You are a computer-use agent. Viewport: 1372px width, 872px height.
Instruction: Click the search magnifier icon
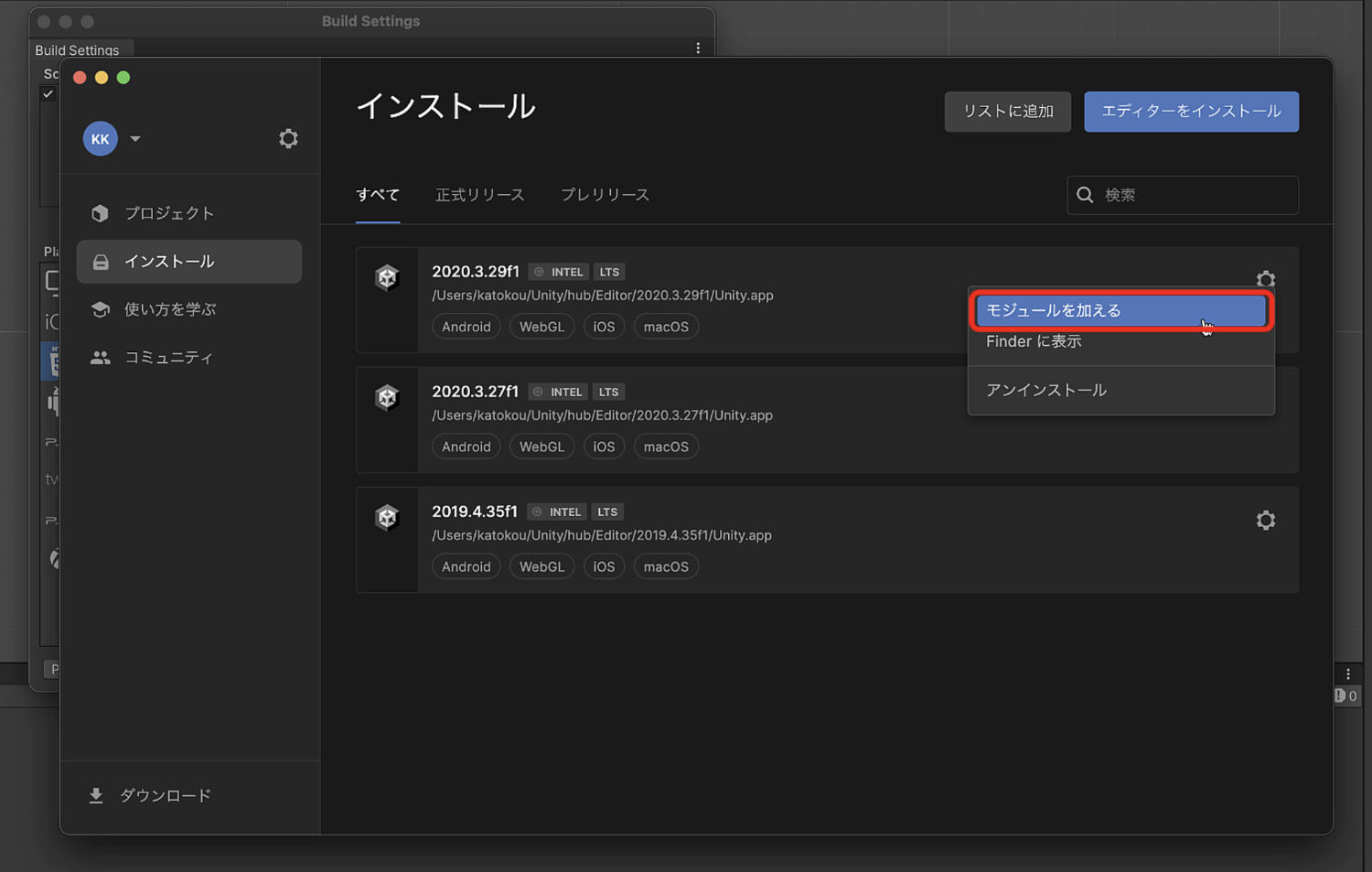pyautogui.click(x=1085, y=195)
